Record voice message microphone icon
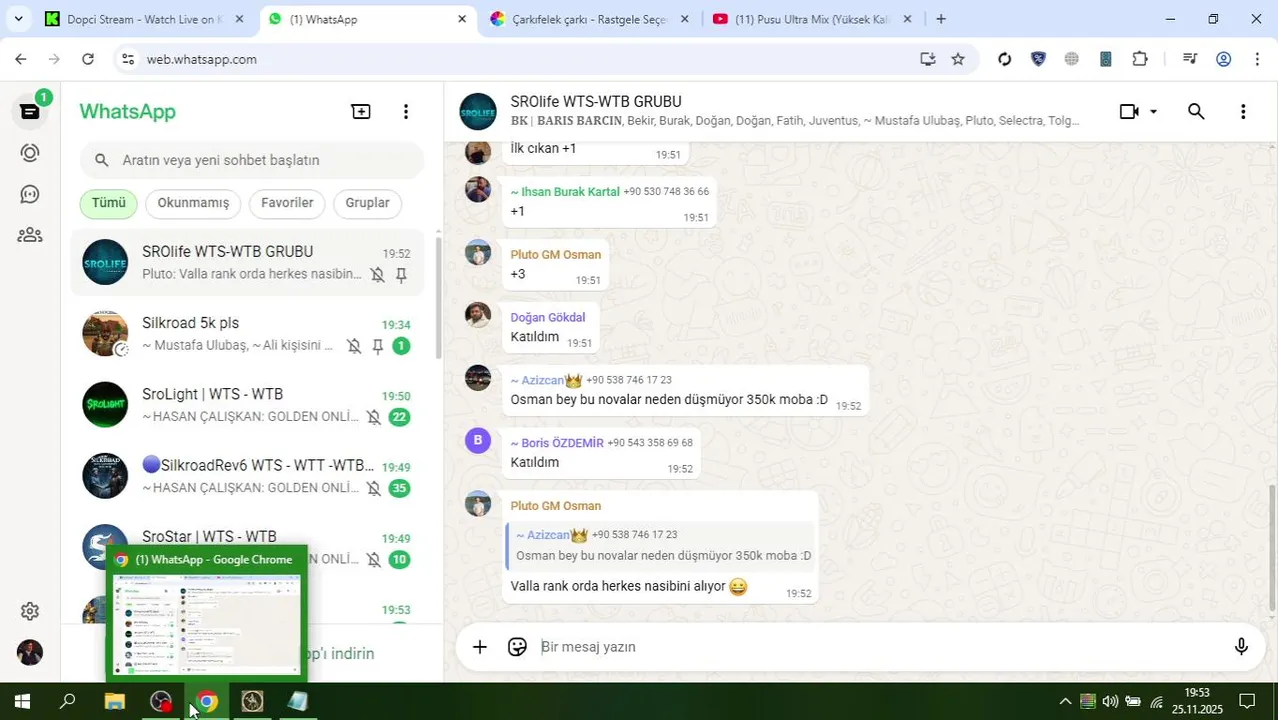 tap(1241, 647)
